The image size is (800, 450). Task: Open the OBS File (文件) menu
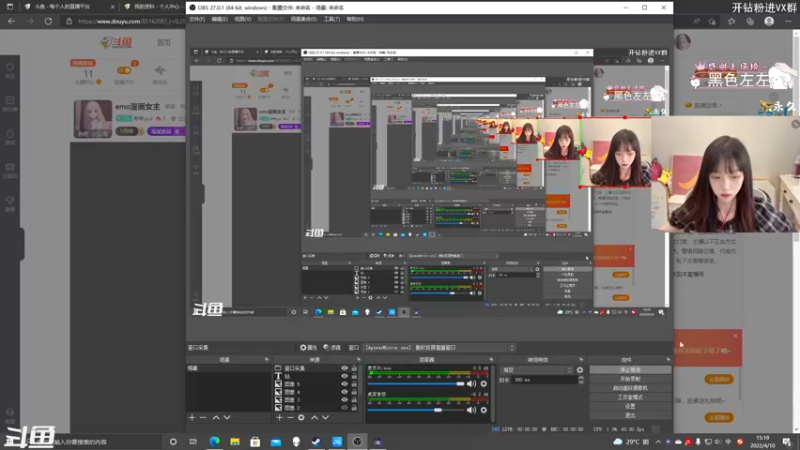point(197,19)
